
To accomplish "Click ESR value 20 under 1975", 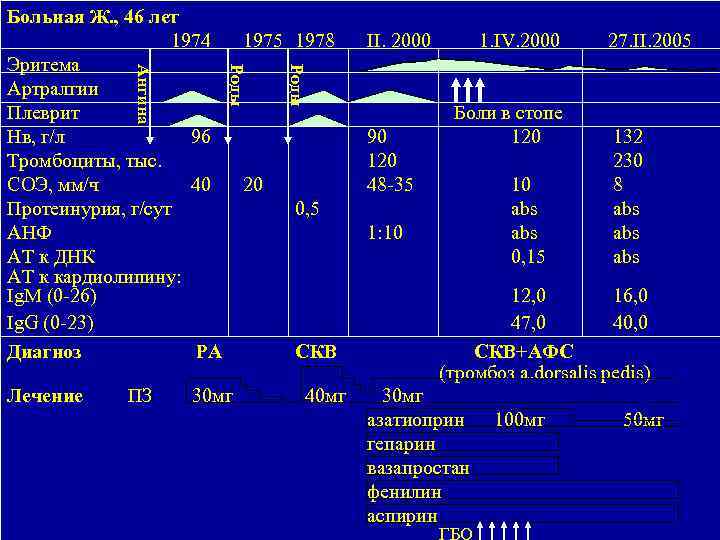I will (253, 185).
